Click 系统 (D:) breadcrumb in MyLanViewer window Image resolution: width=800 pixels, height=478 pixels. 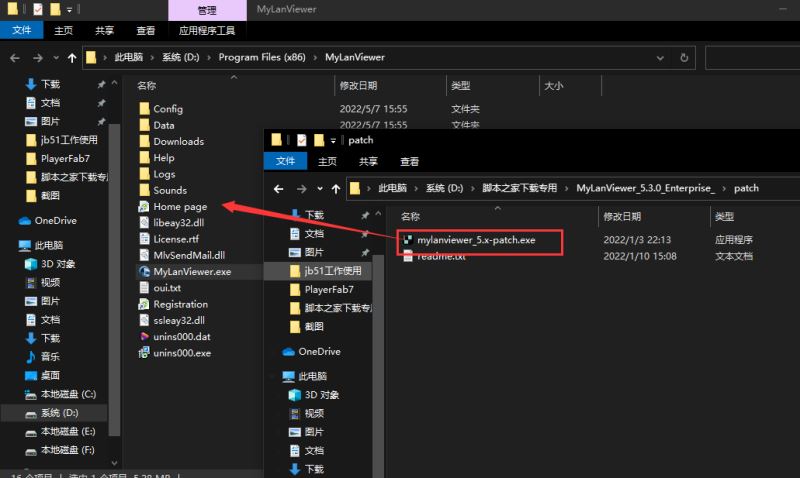click(181, 57)
